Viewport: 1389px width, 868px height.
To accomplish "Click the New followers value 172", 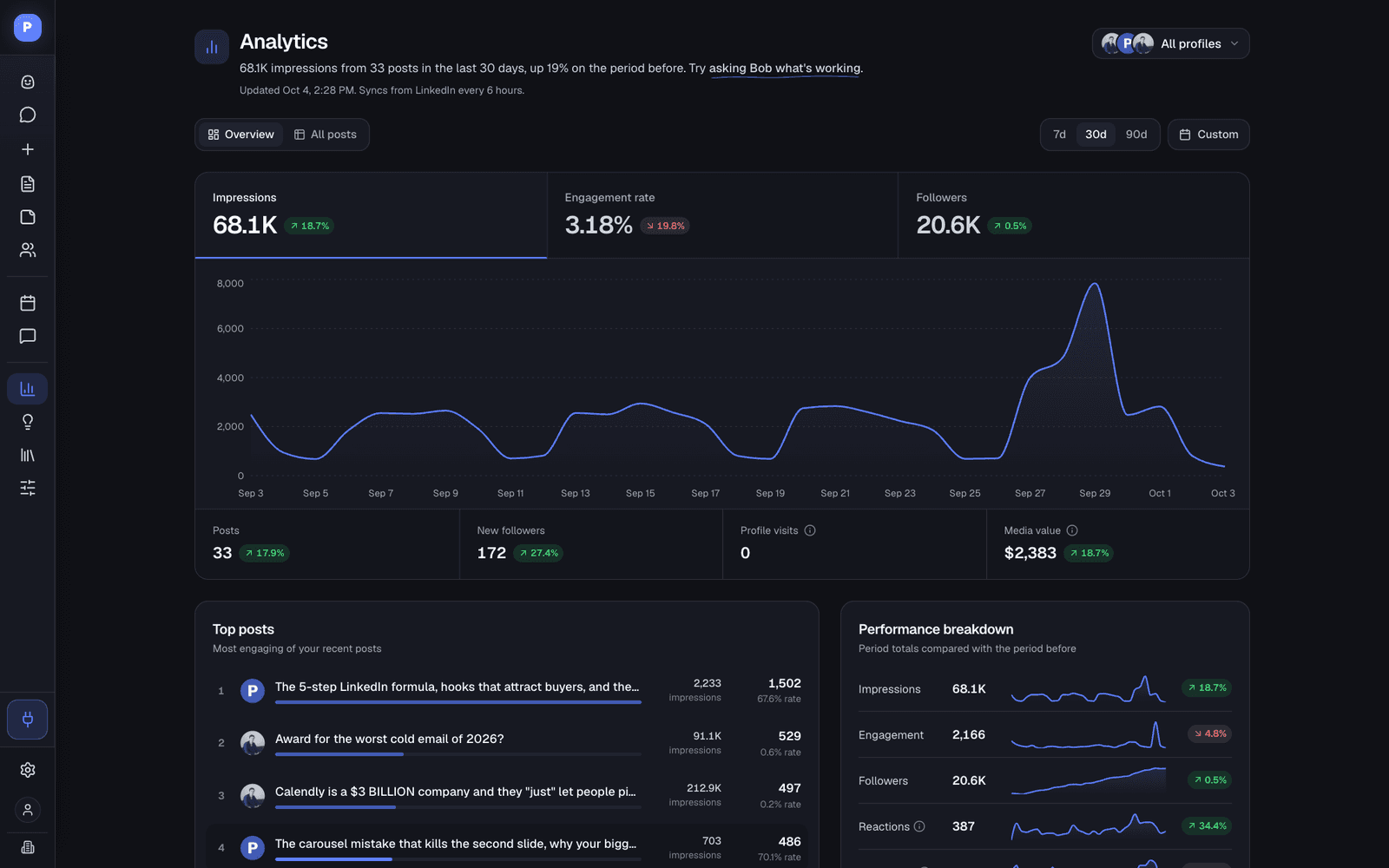I will pyautogui.click(x=491, y=553).
